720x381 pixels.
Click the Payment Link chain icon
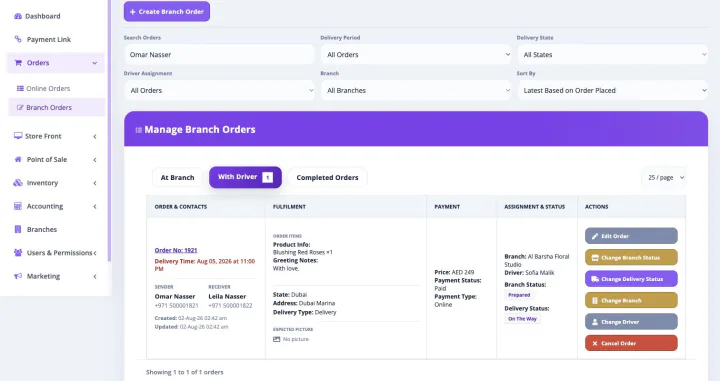pos(18,39)
